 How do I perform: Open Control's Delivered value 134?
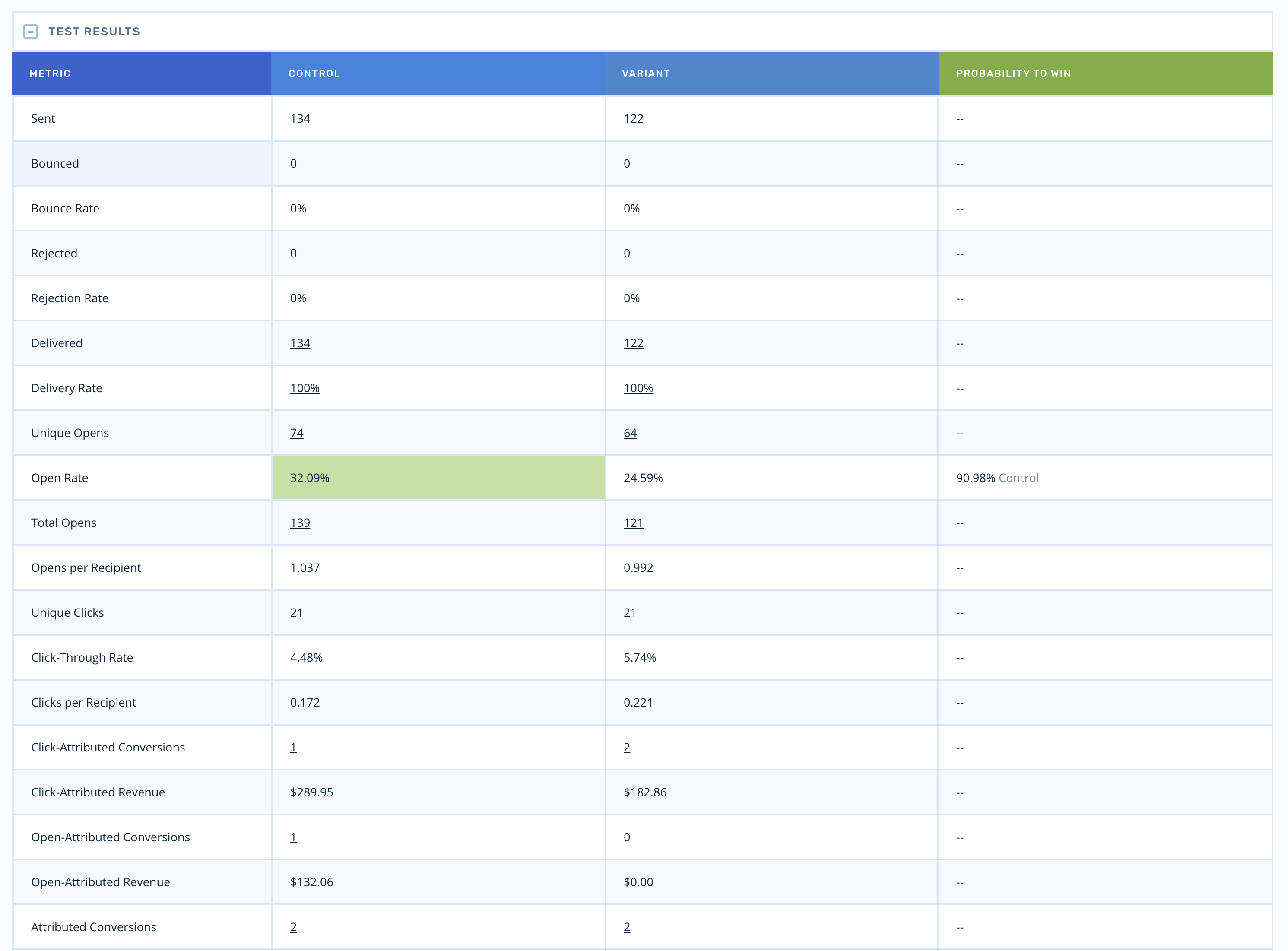click(300, 343)
